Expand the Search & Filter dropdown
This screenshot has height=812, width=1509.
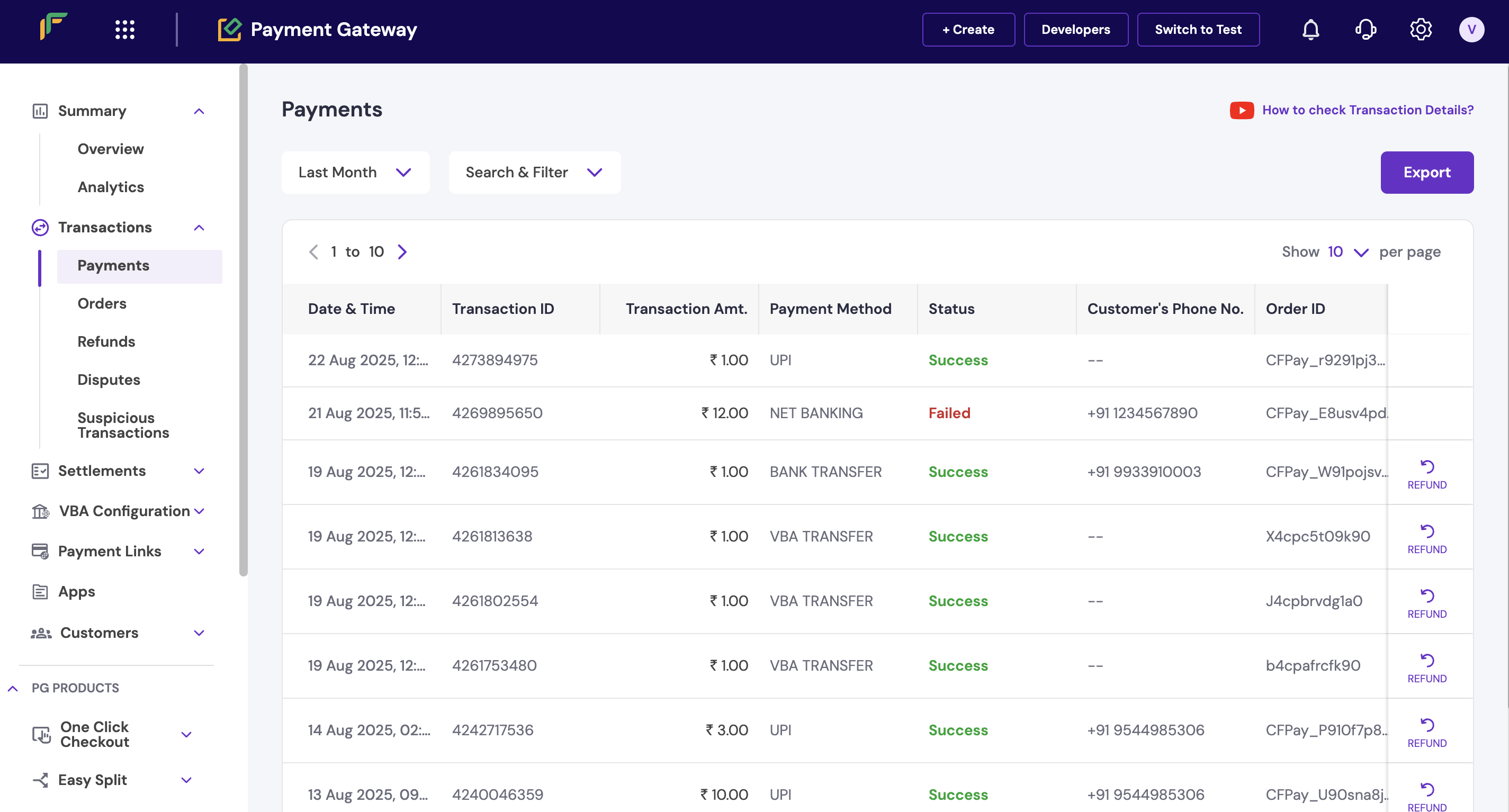click(534, 172)
